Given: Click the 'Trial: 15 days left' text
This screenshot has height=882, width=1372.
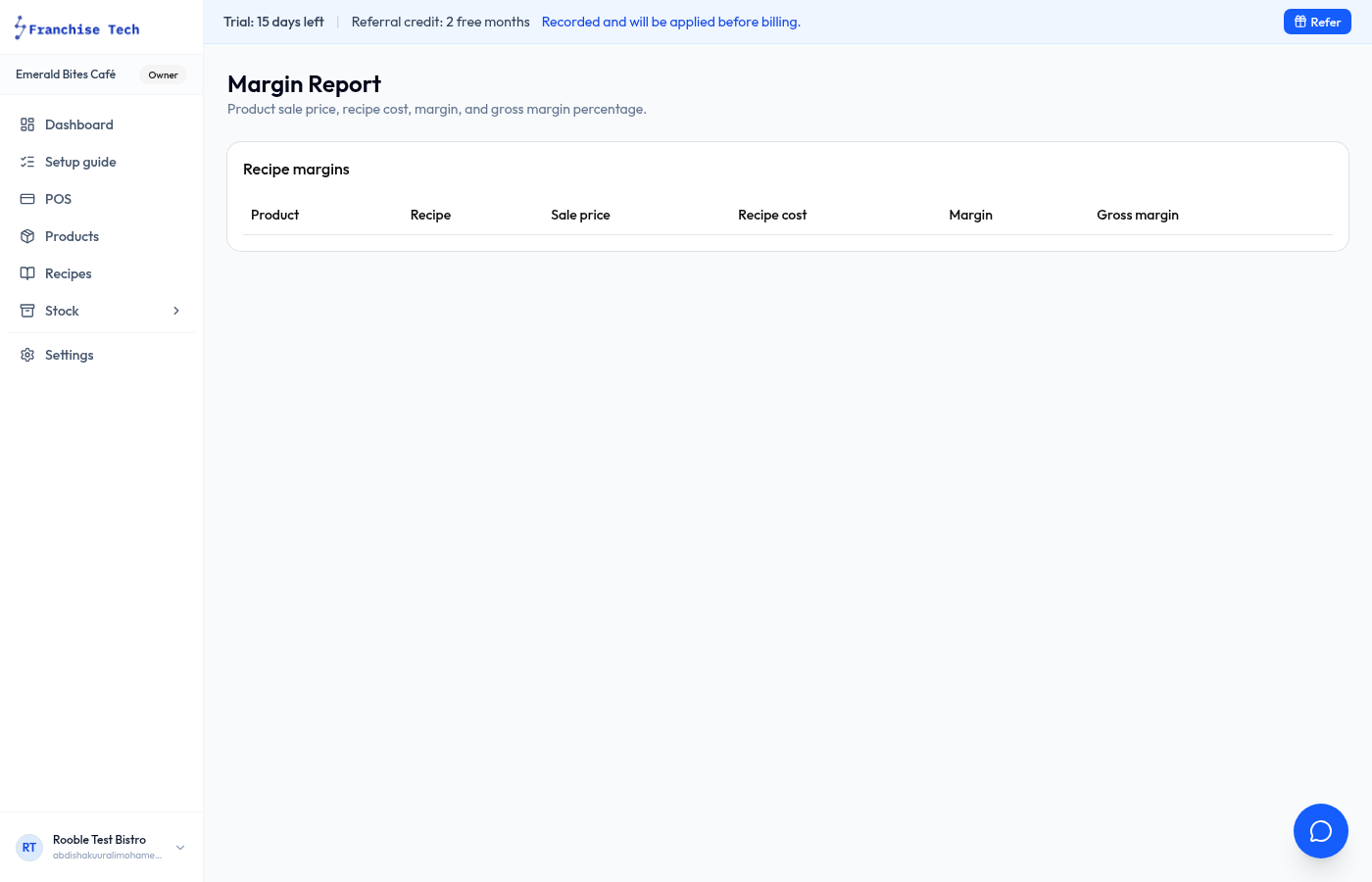Looking at the screenshot, I should 273,22.
